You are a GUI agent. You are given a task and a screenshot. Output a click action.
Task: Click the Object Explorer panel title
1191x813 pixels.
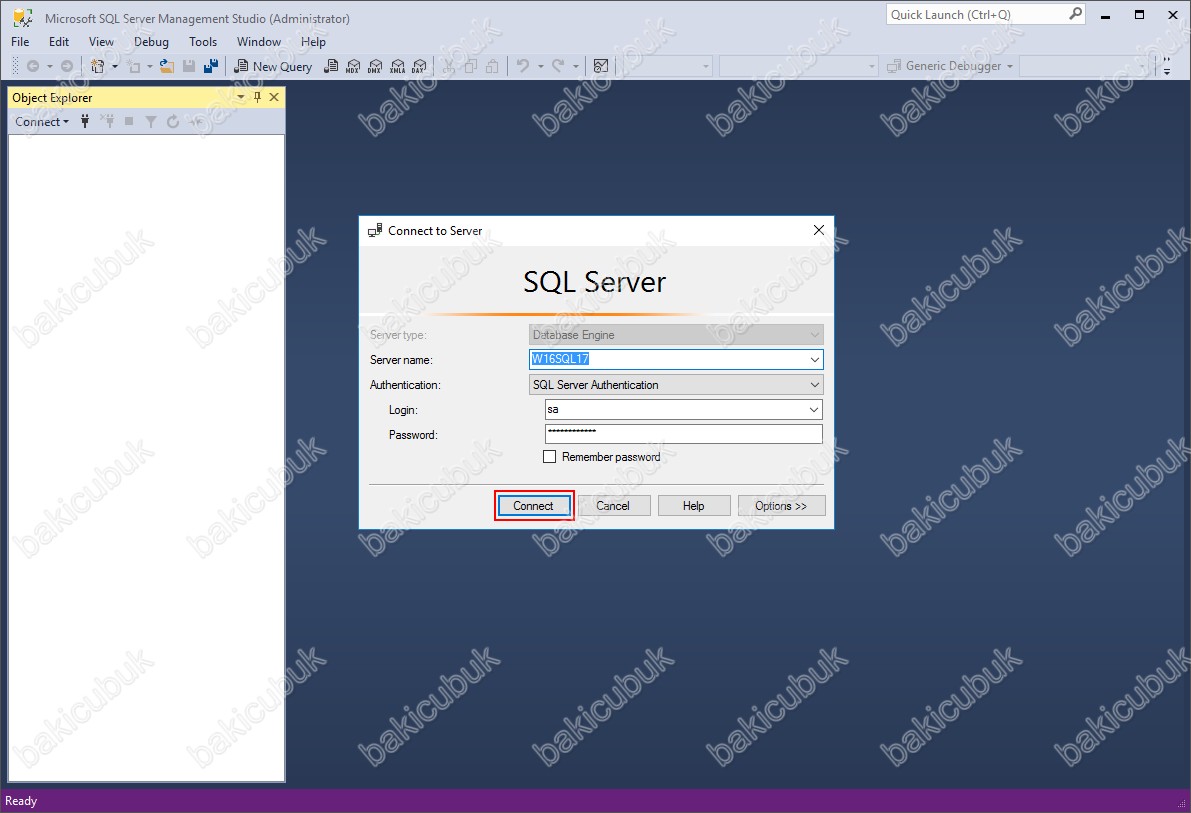52,97
